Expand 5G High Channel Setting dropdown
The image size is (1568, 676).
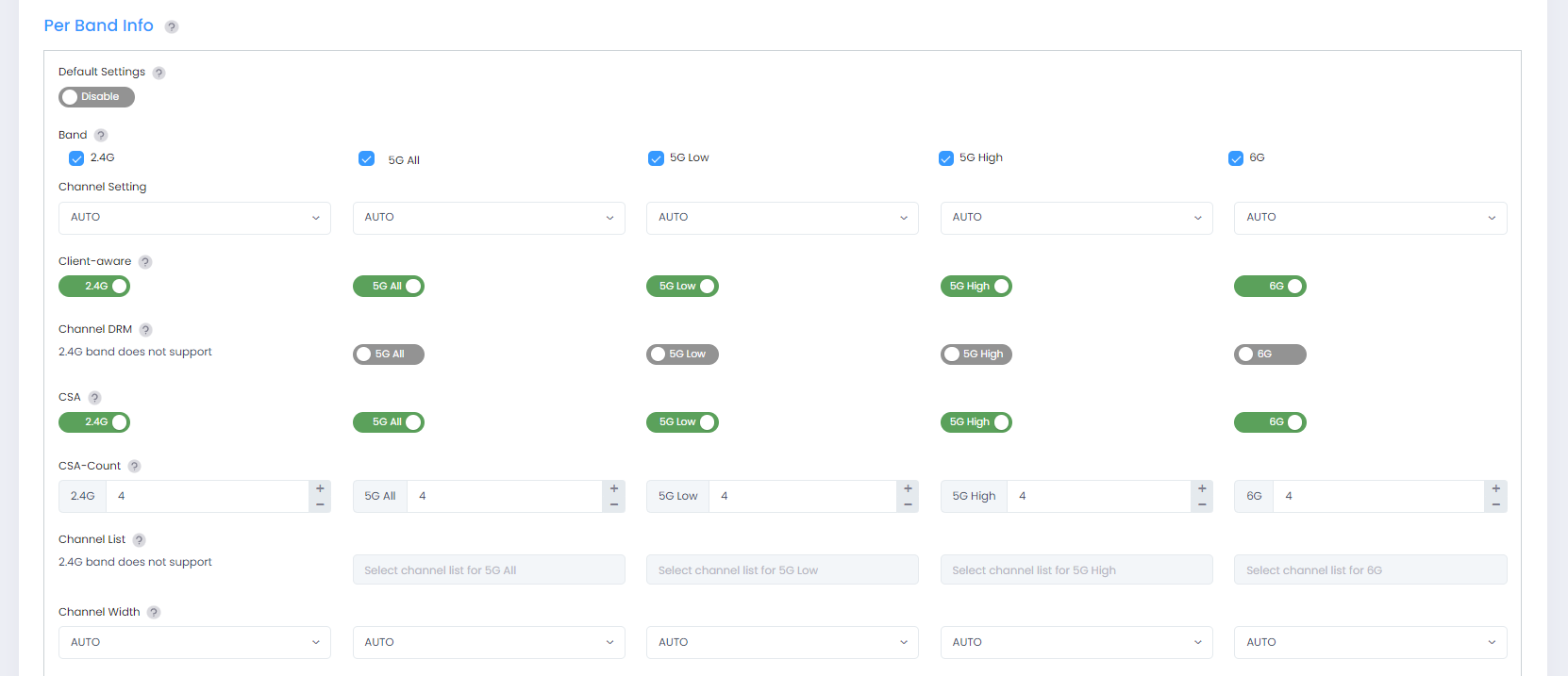[x=1076, y=218]
